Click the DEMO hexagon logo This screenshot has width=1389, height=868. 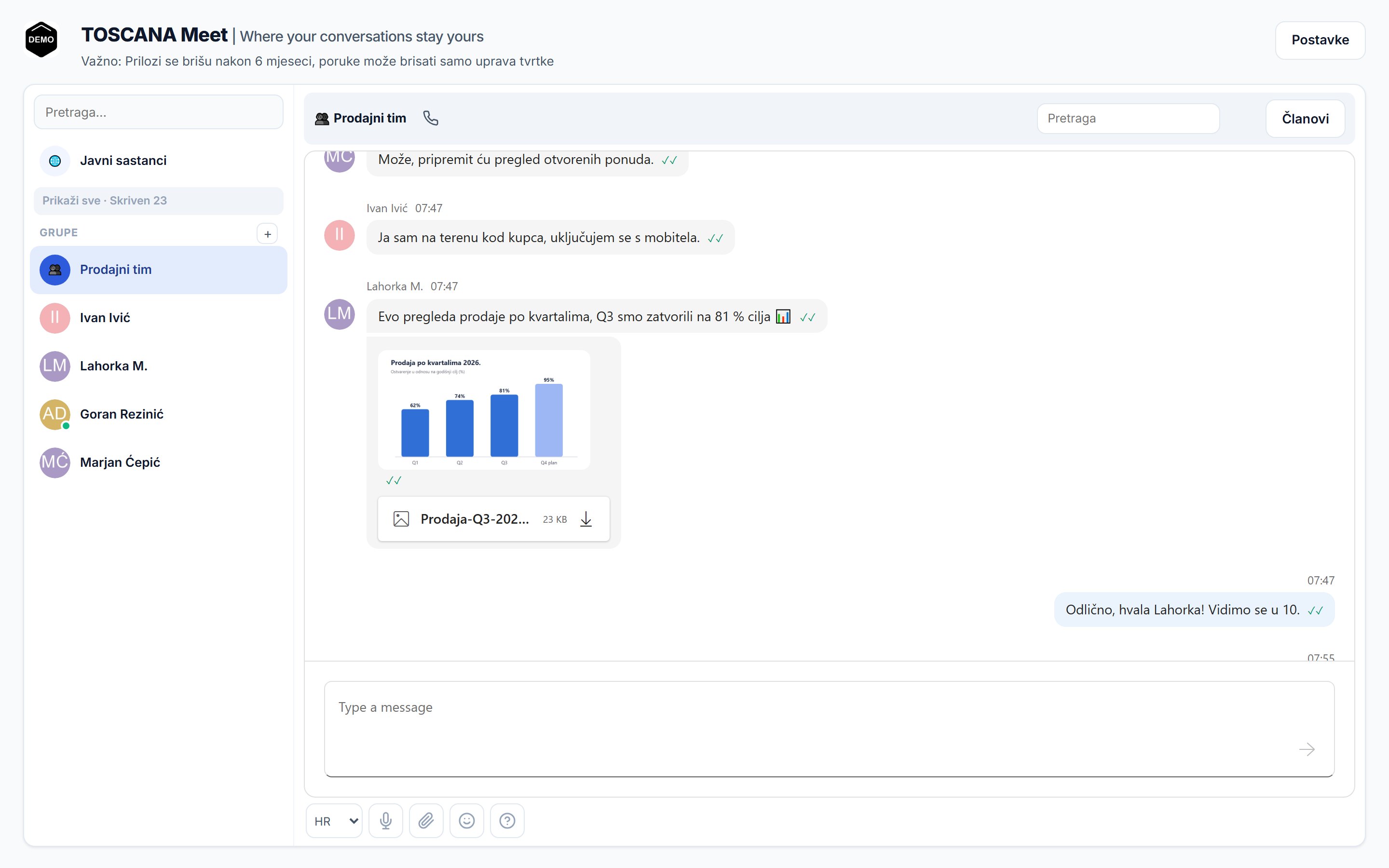41,40
